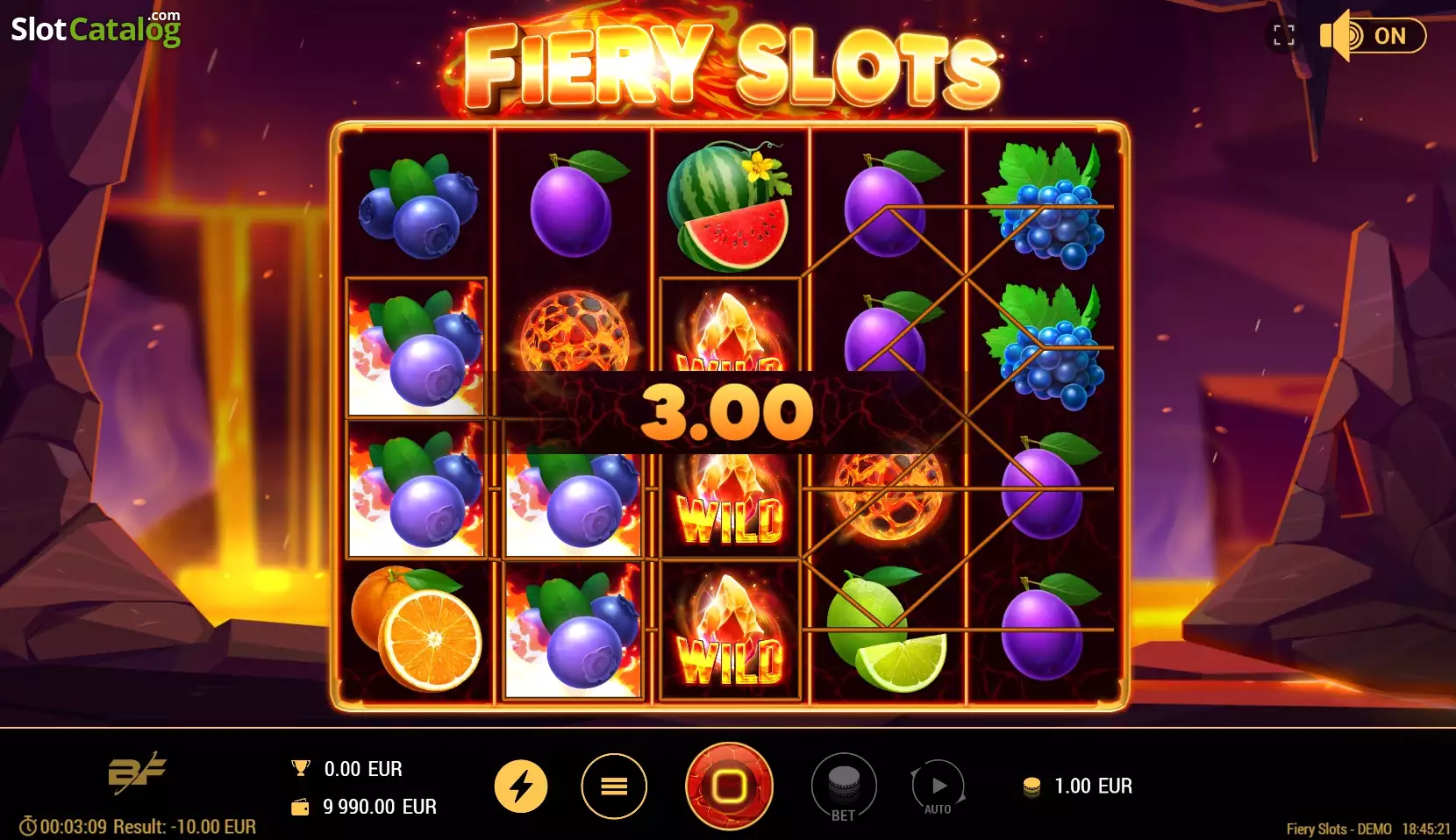Image resolution: width=1456 pixels, height=840 pixels.
Task: Click the wallet balance icon
Action: pyautogui.click(x=300, y=807)
